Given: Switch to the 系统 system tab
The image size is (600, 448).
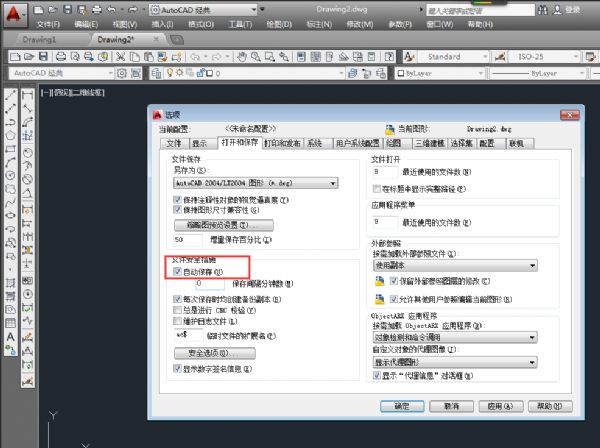Looking at the screenshot, I should point(315,143).
